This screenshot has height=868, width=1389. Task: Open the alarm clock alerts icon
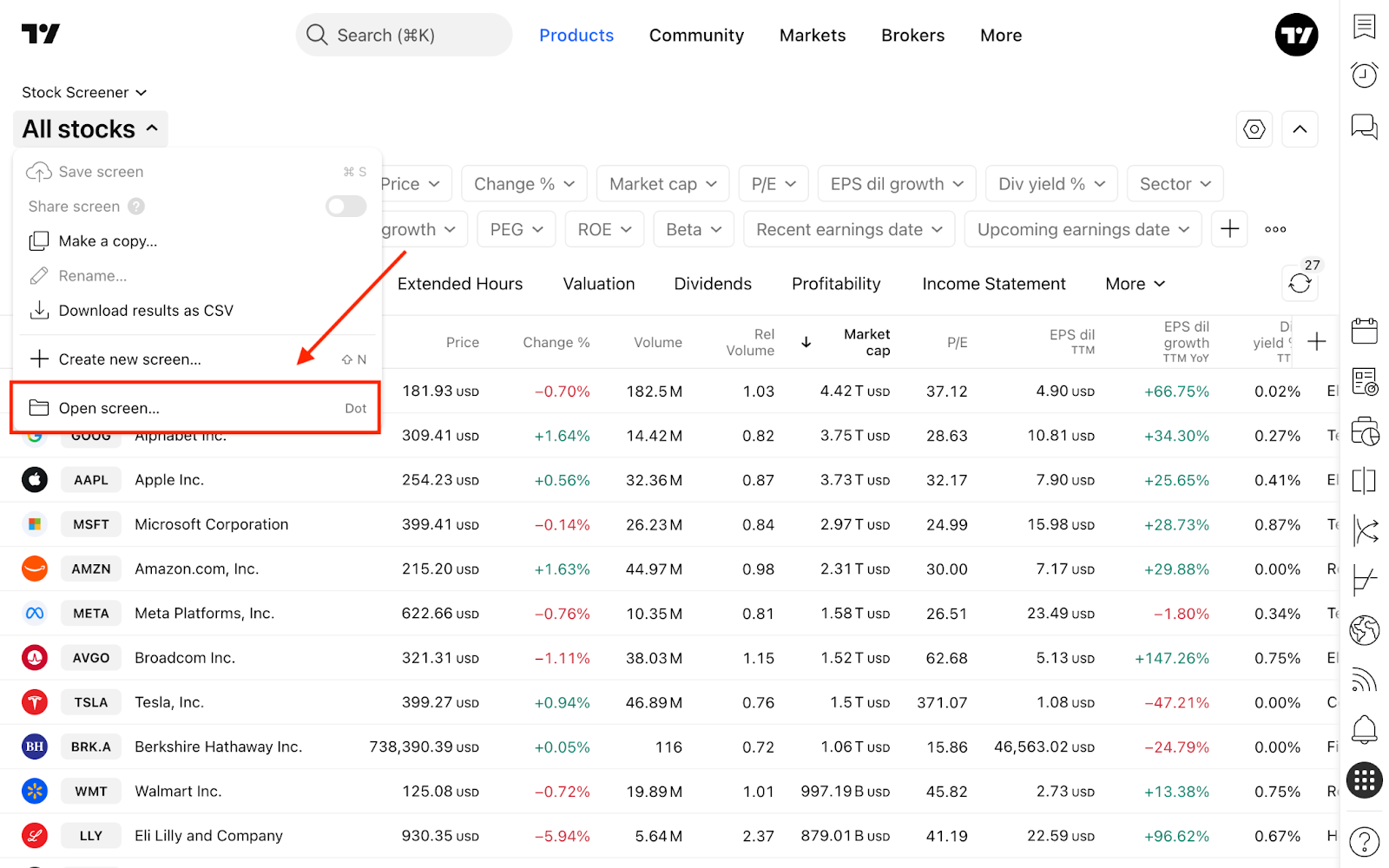pyautogui.click(x=1364, y=76)
